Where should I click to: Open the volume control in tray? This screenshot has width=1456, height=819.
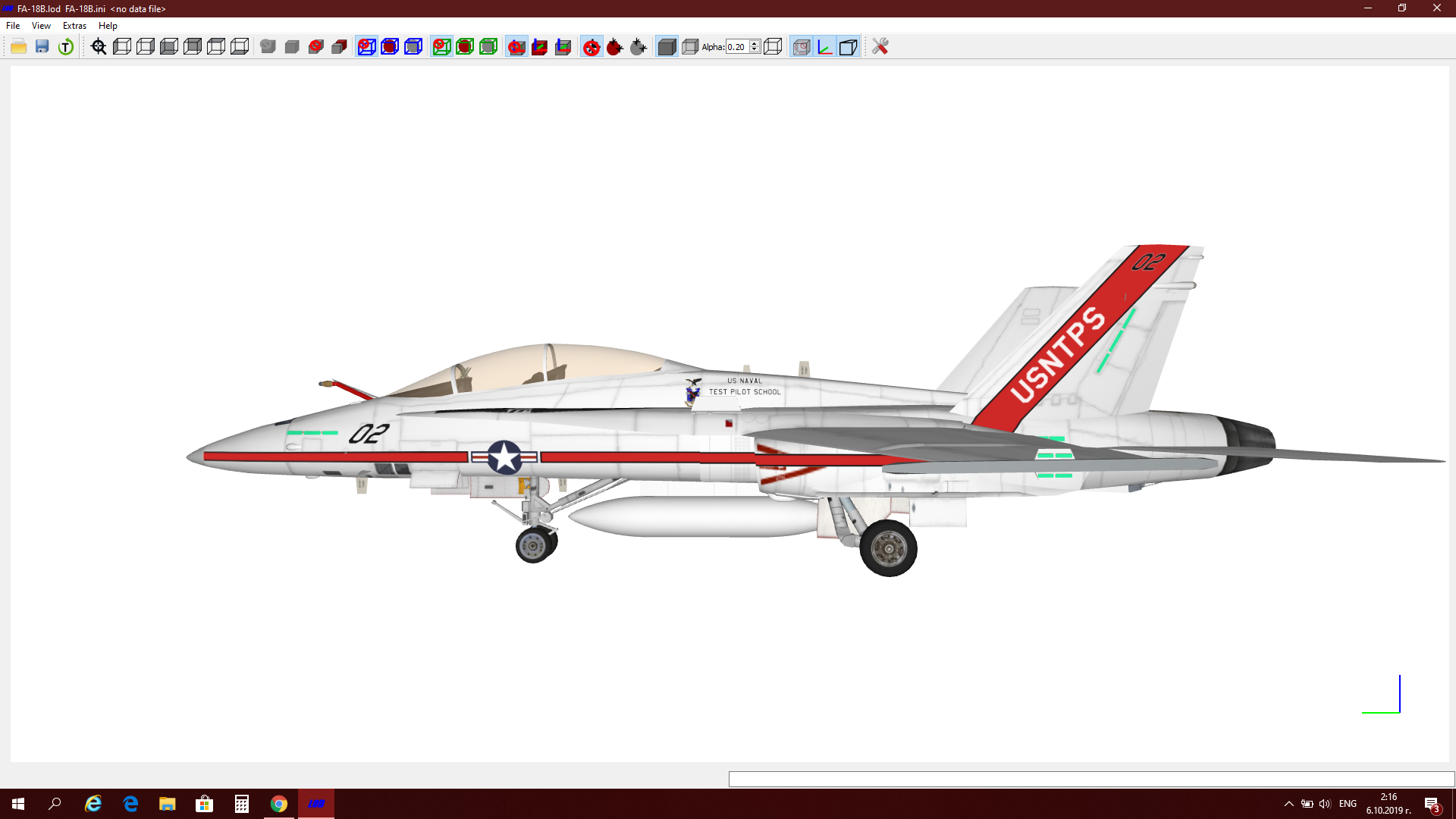[1325, 804]
